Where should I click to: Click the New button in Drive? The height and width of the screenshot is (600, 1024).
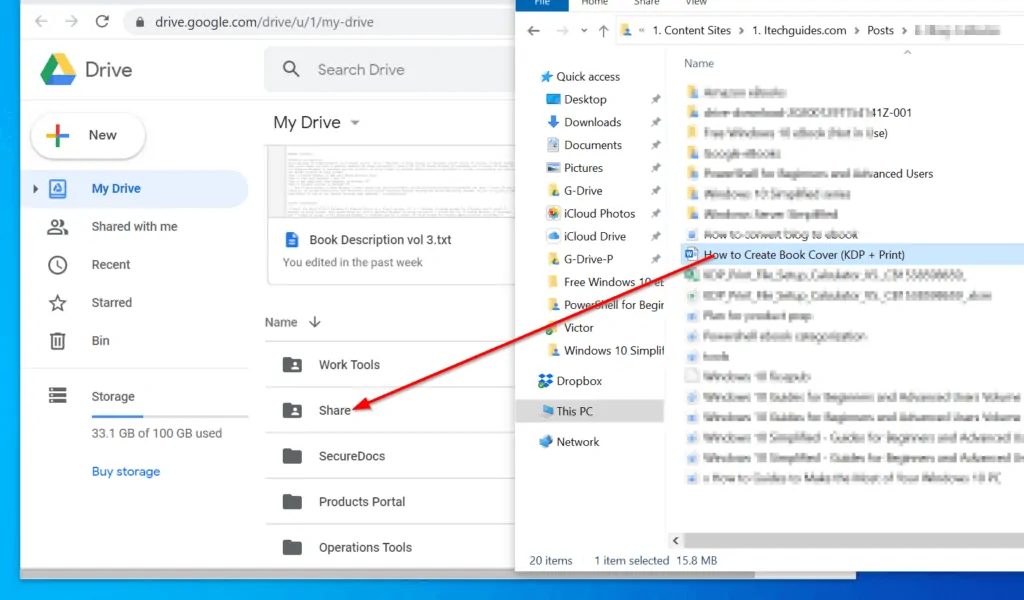[x=87, y=134]
